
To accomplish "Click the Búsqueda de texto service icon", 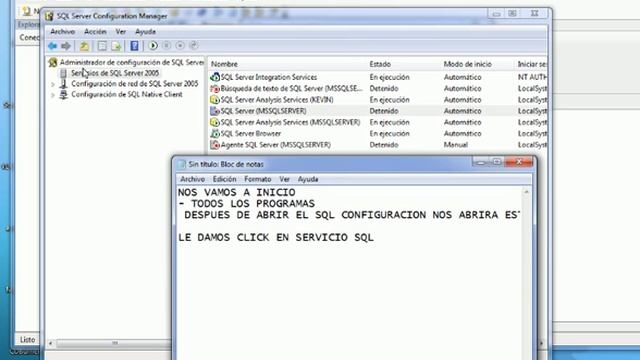I will (x=215, y=88).
